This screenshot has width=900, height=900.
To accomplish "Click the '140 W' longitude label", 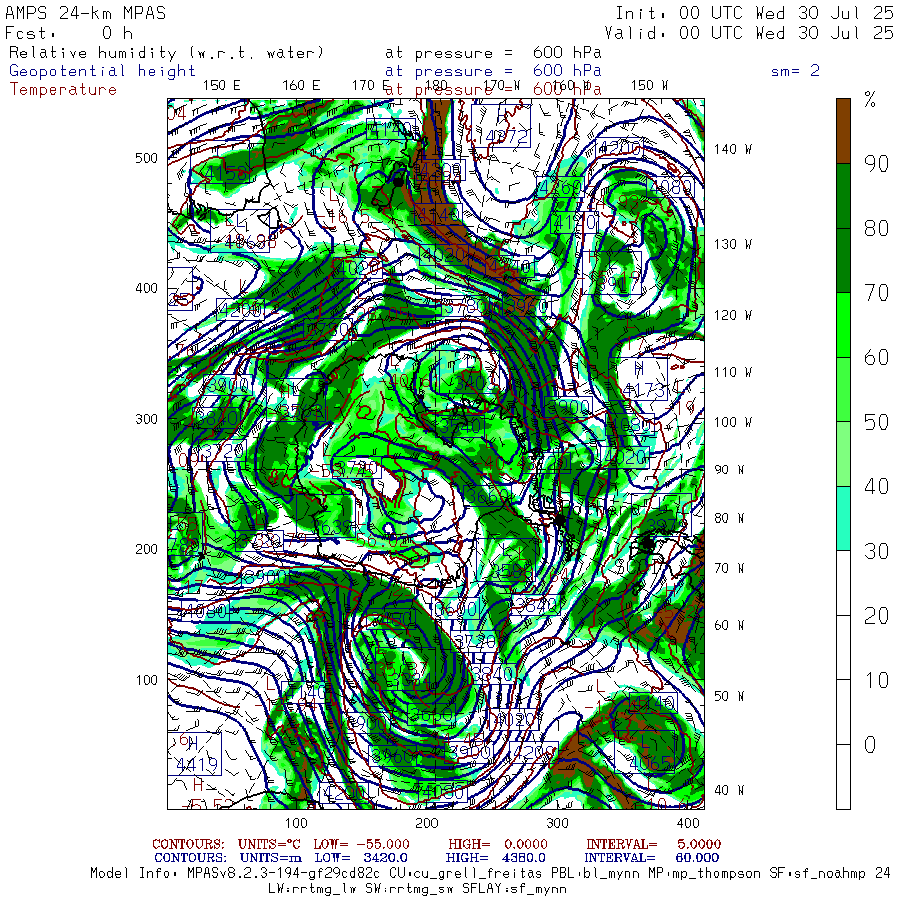I will [732, 149].
